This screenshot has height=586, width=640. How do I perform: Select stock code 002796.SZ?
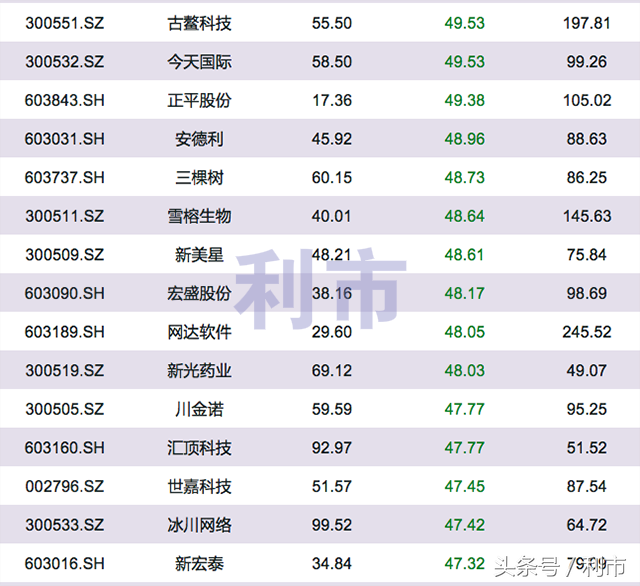point(64,486)
